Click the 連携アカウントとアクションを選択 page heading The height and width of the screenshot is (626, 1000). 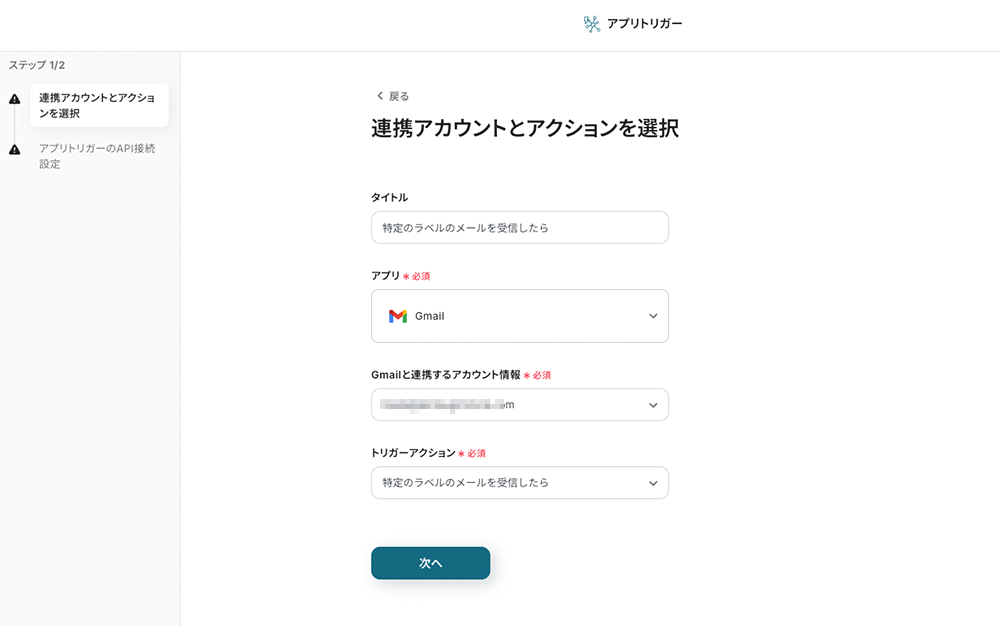coord(525,129)
